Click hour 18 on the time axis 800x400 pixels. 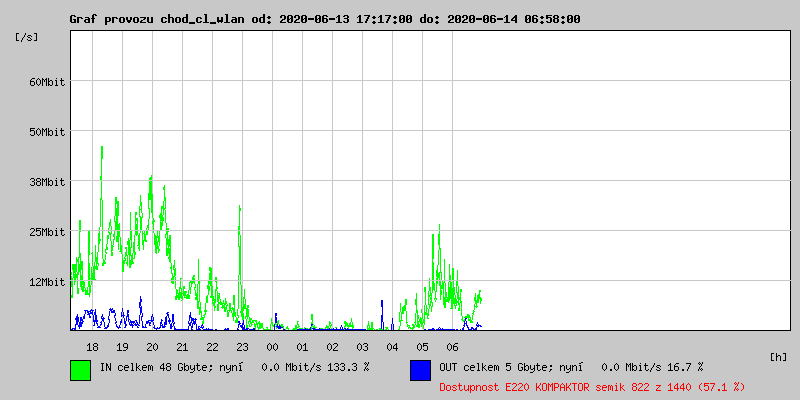pos(92,347)
